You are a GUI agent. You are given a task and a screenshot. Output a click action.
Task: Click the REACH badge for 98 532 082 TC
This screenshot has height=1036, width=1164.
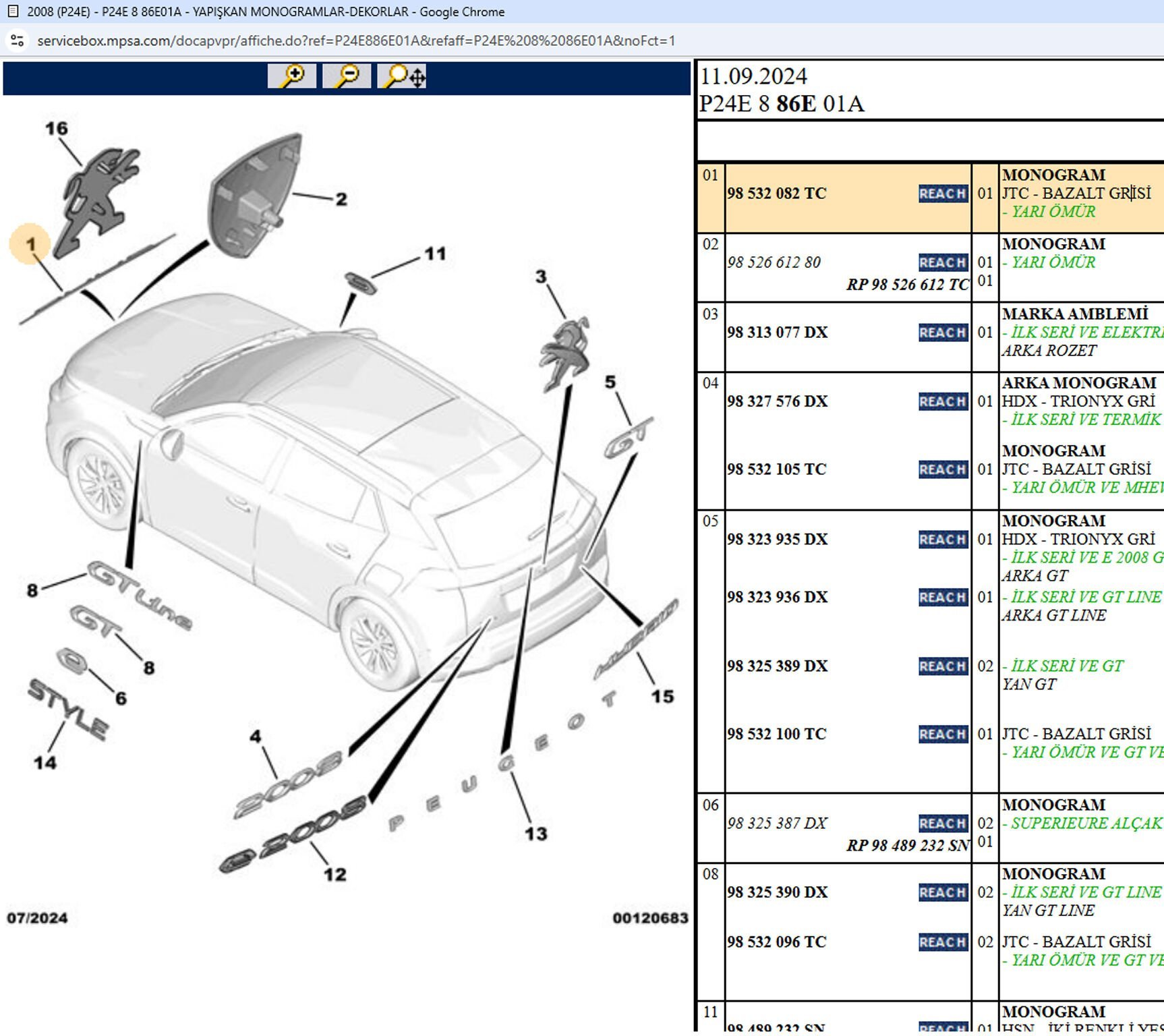tap(942, 194)
